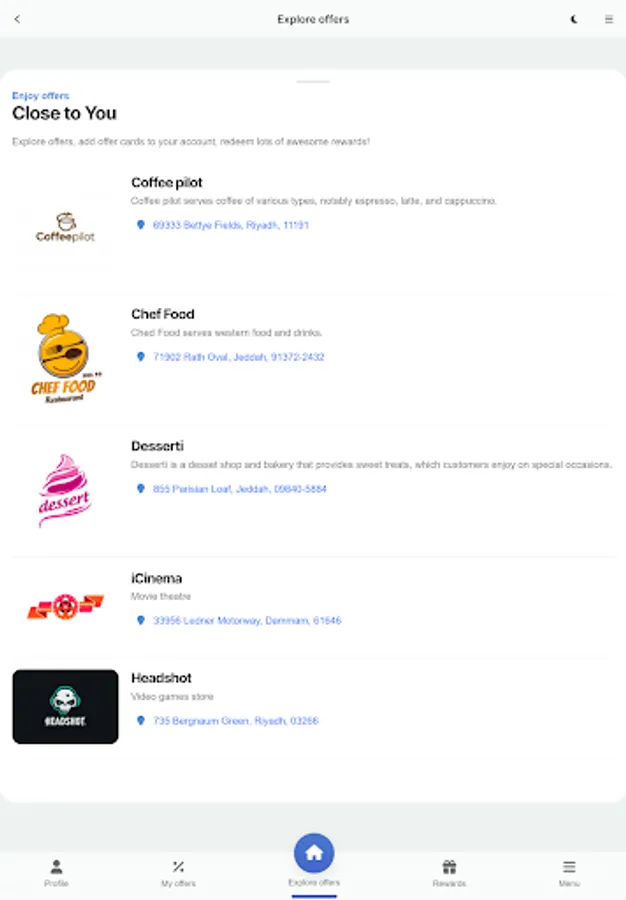The width and height of the screenshot is (626, 900).
Task: Open the Menu tab in the bottom bar
Action: 569,873
